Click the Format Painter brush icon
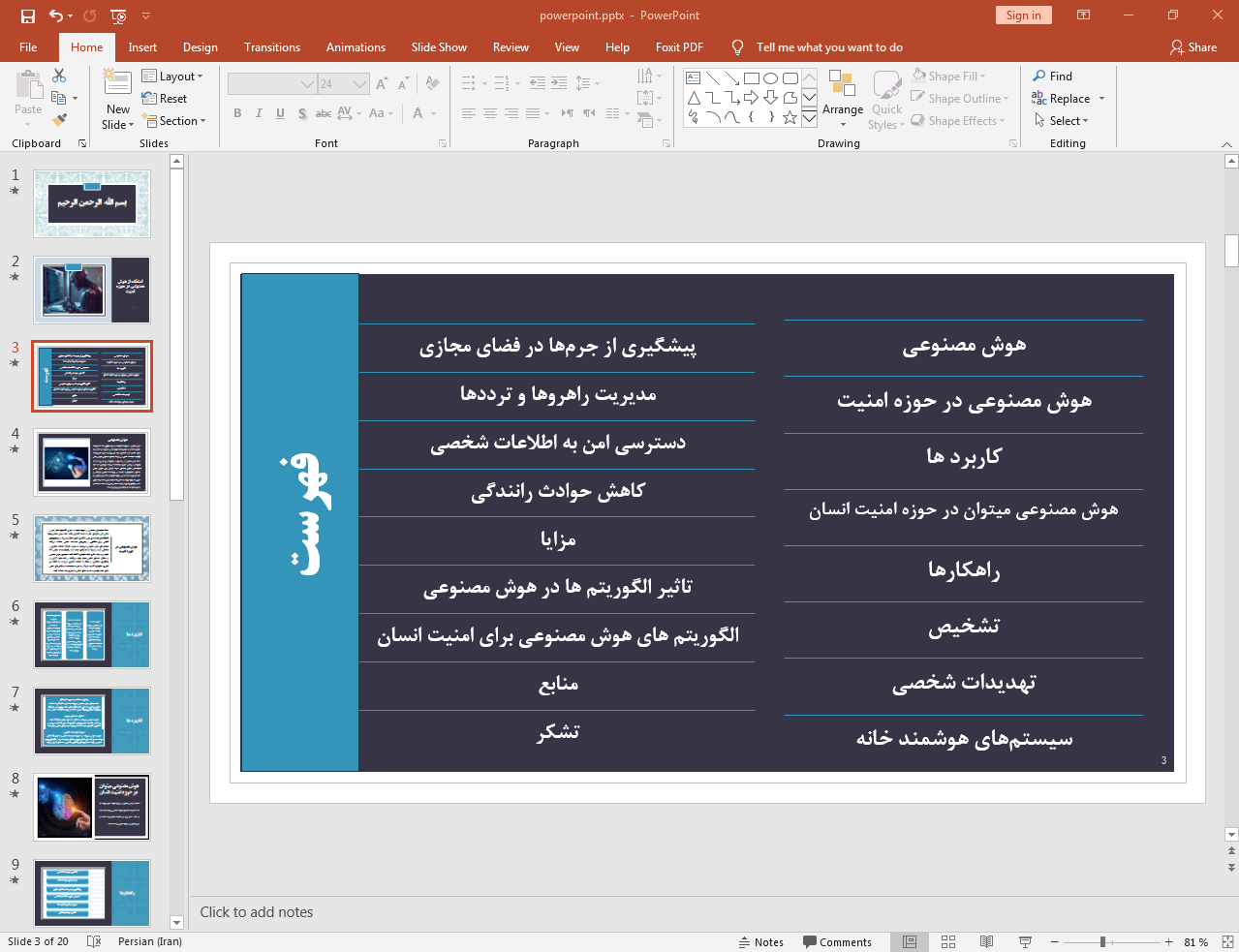The width and height of the screenshot is (1239, 952). [x=59, y=120]
